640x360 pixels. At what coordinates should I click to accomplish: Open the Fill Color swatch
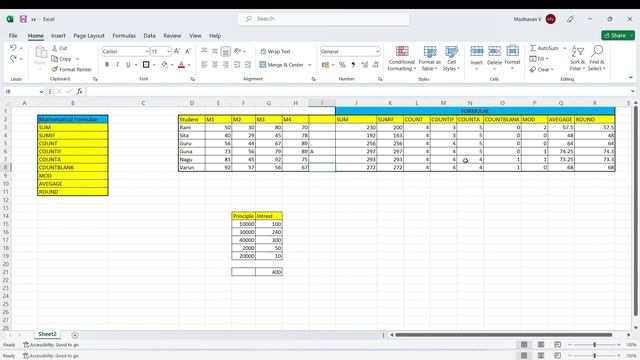pyautogui.click(x=164, y=64)
